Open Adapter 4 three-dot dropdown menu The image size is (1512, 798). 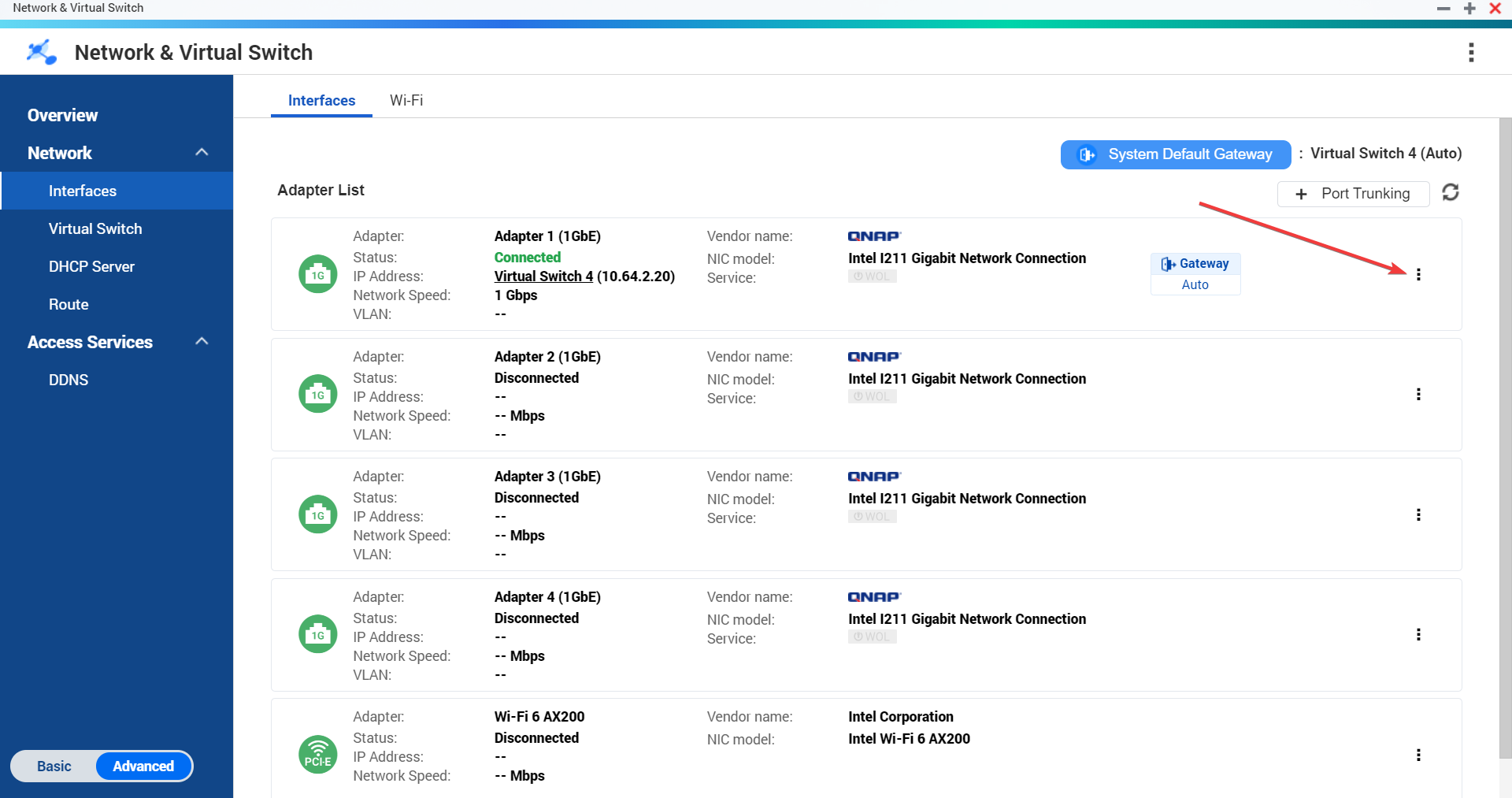(x=1418, y=634)
